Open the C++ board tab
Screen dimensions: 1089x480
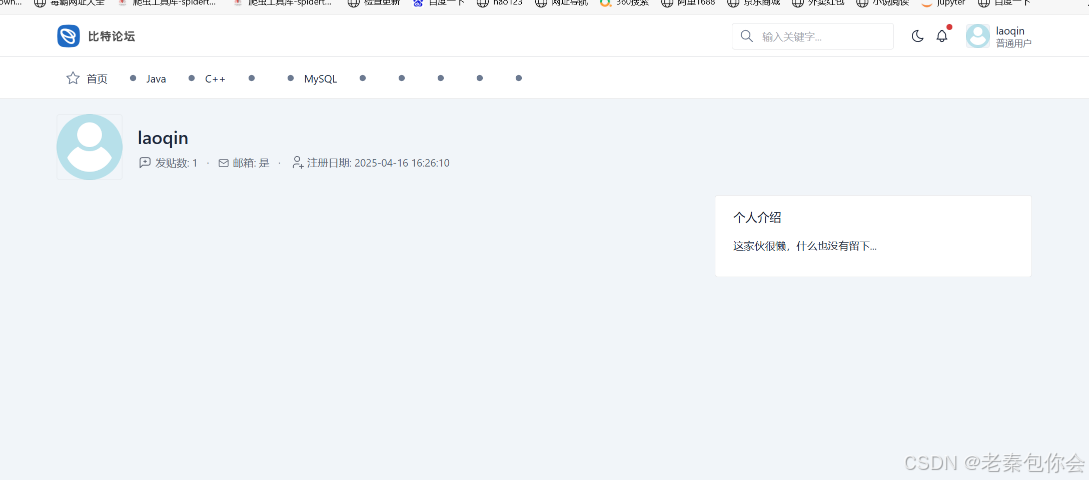(x=215, y=78)
